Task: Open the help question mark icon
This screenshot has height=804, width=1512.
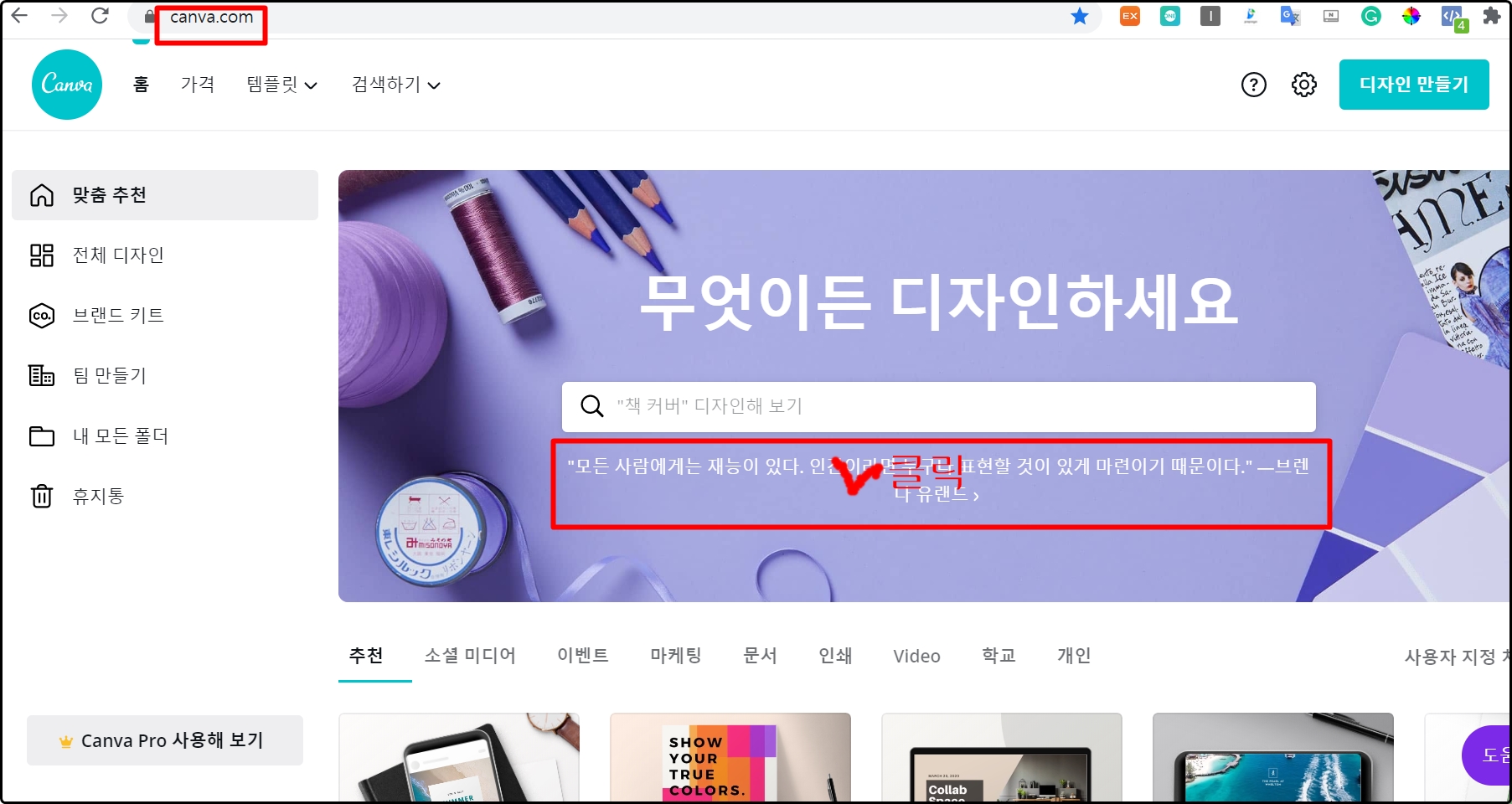Action: click(1254, 85)
